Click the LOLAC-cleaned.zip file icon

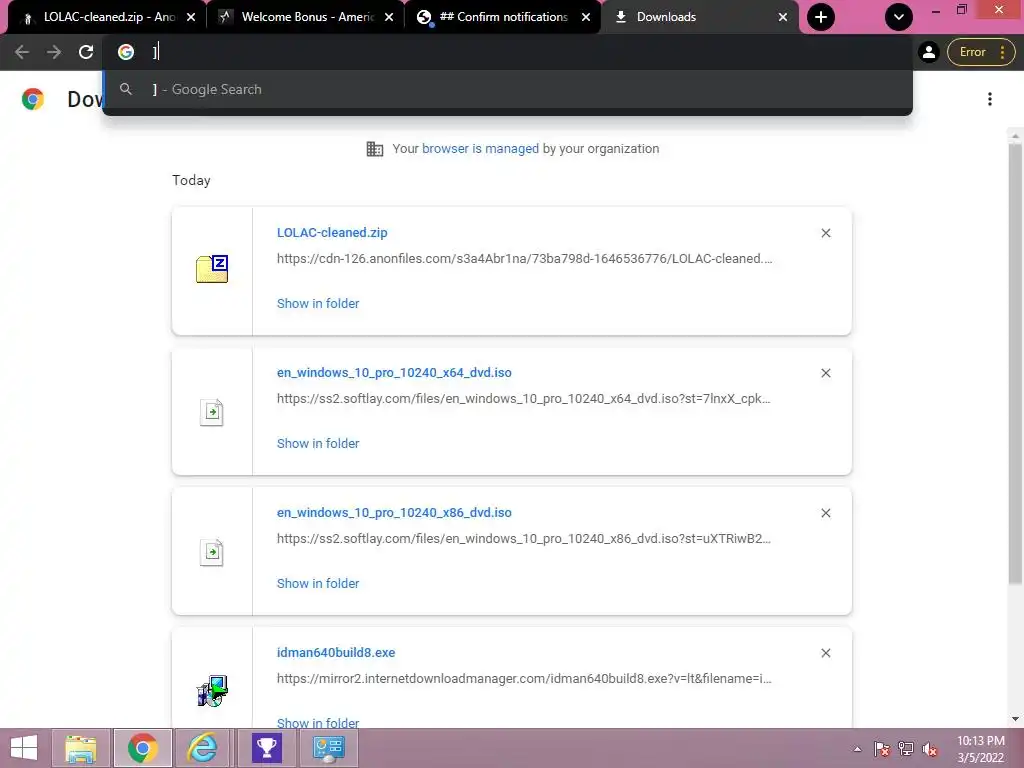pyautogui.click(x=212, y=269)
